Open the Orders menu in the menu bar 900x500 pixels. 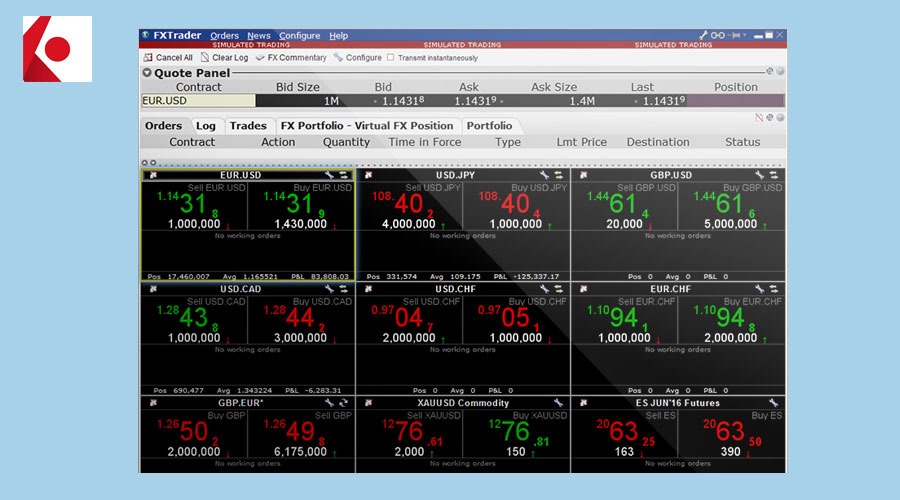tap(224, 36)
